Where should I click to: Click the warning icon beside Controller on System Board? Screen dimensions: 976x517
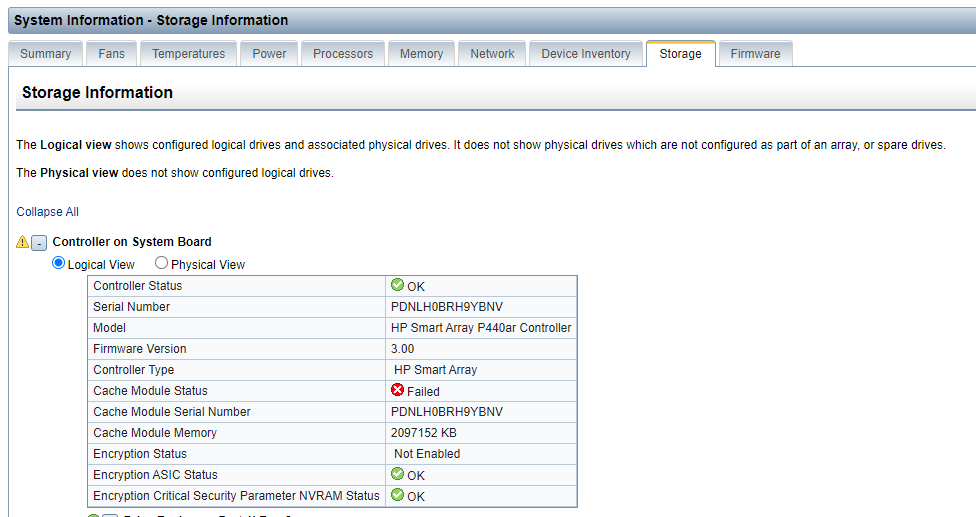tap(23, 242)
